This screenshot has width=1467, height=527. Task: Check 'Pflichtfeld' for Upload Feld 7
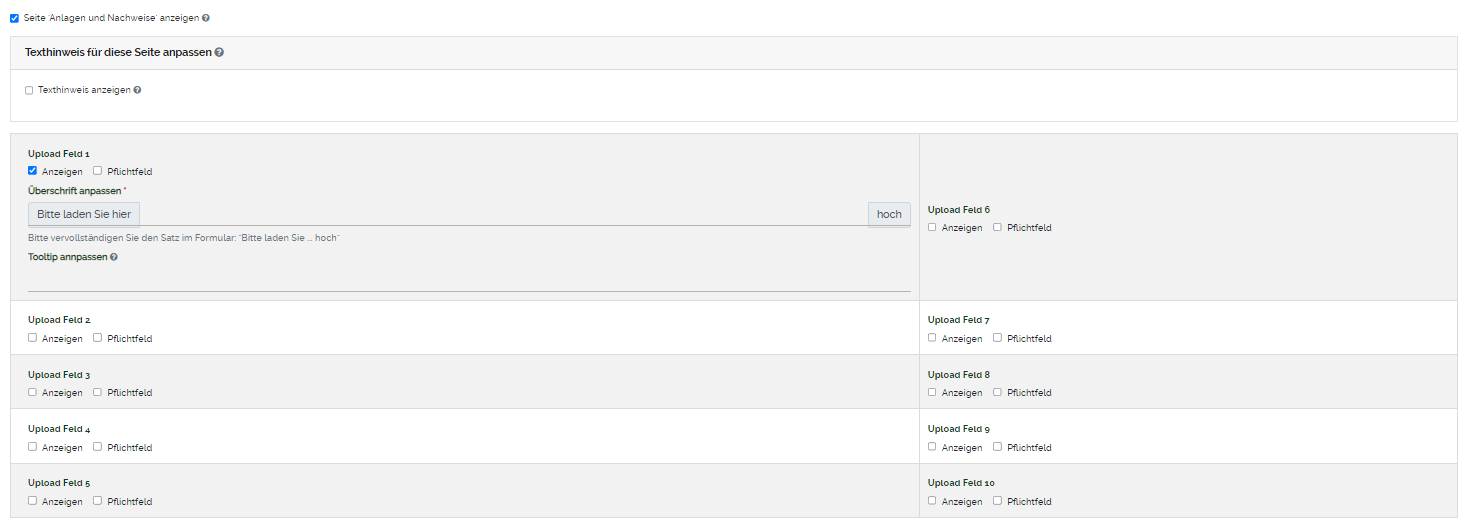(997, 338)
